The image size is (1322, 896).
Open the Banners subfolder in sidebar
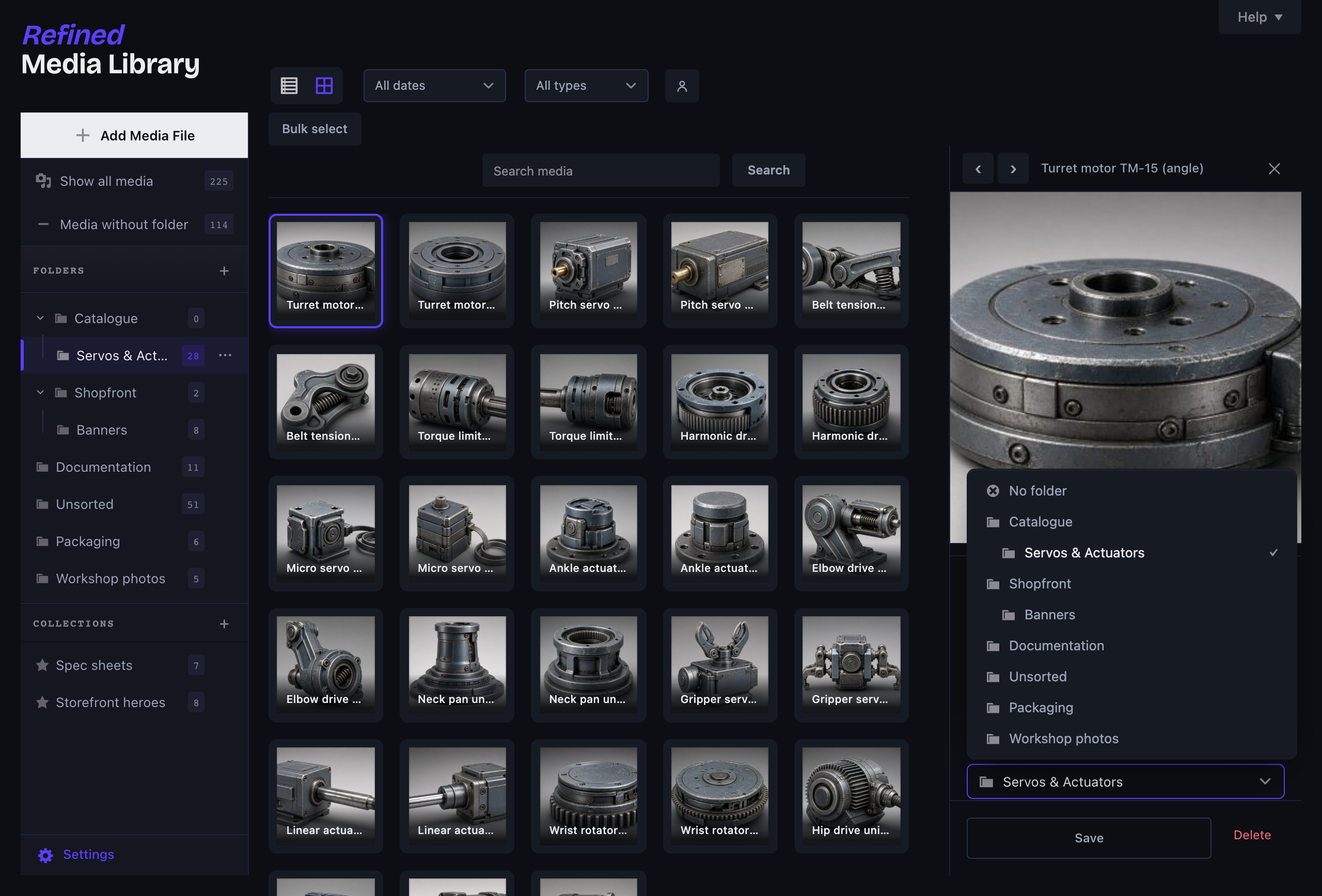tap(134, 430)
